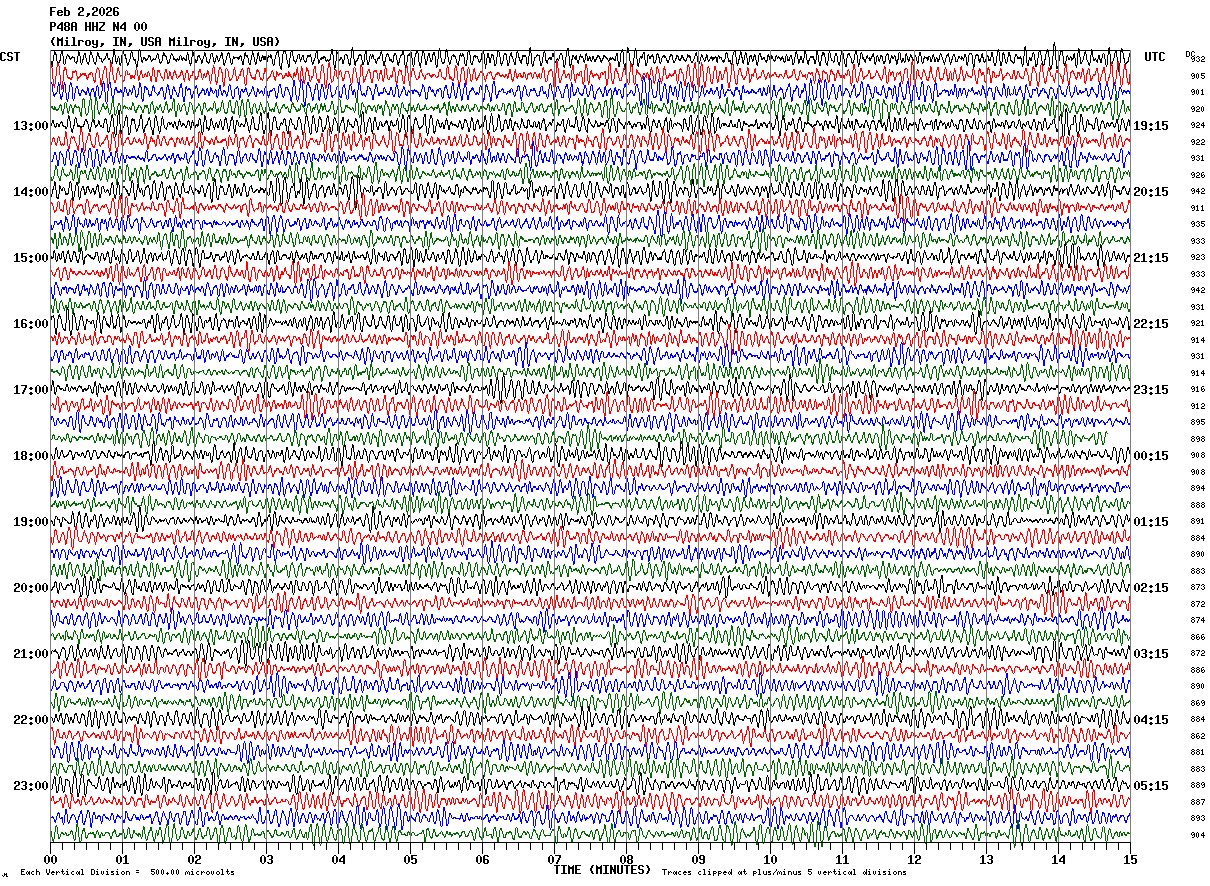Viewport: 1210px width, 886px height.
Task: Click the 13:00 CST time label
Action: coord(30,126)
